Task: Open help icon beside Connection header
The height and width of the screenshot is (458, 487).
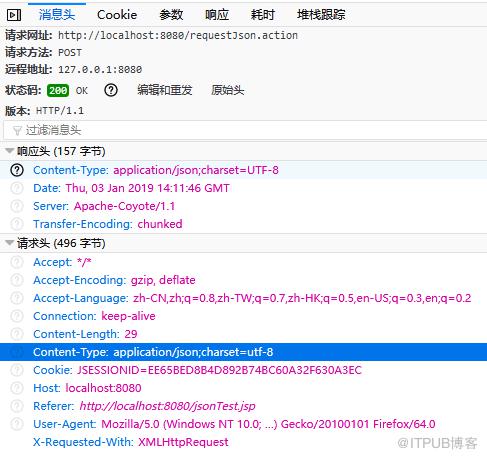Action: tap(17, 316)
